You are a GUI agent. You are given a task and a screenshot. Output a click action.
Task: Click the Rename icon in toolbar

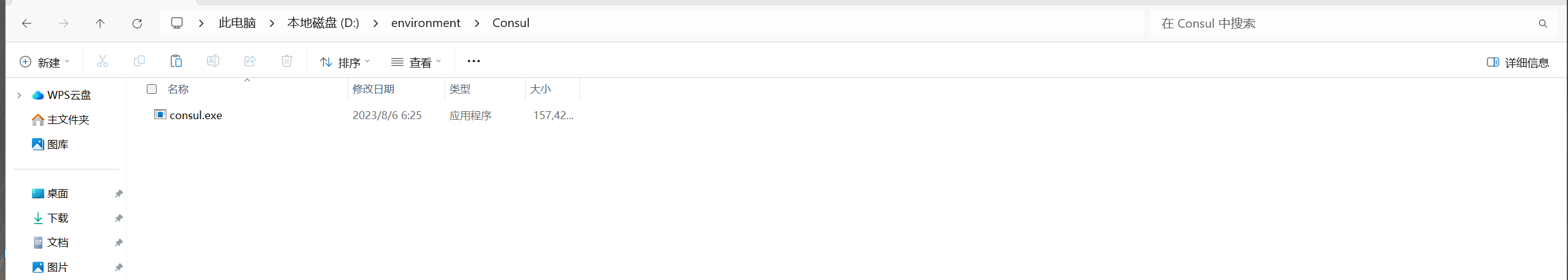click(x=213, y=61)
